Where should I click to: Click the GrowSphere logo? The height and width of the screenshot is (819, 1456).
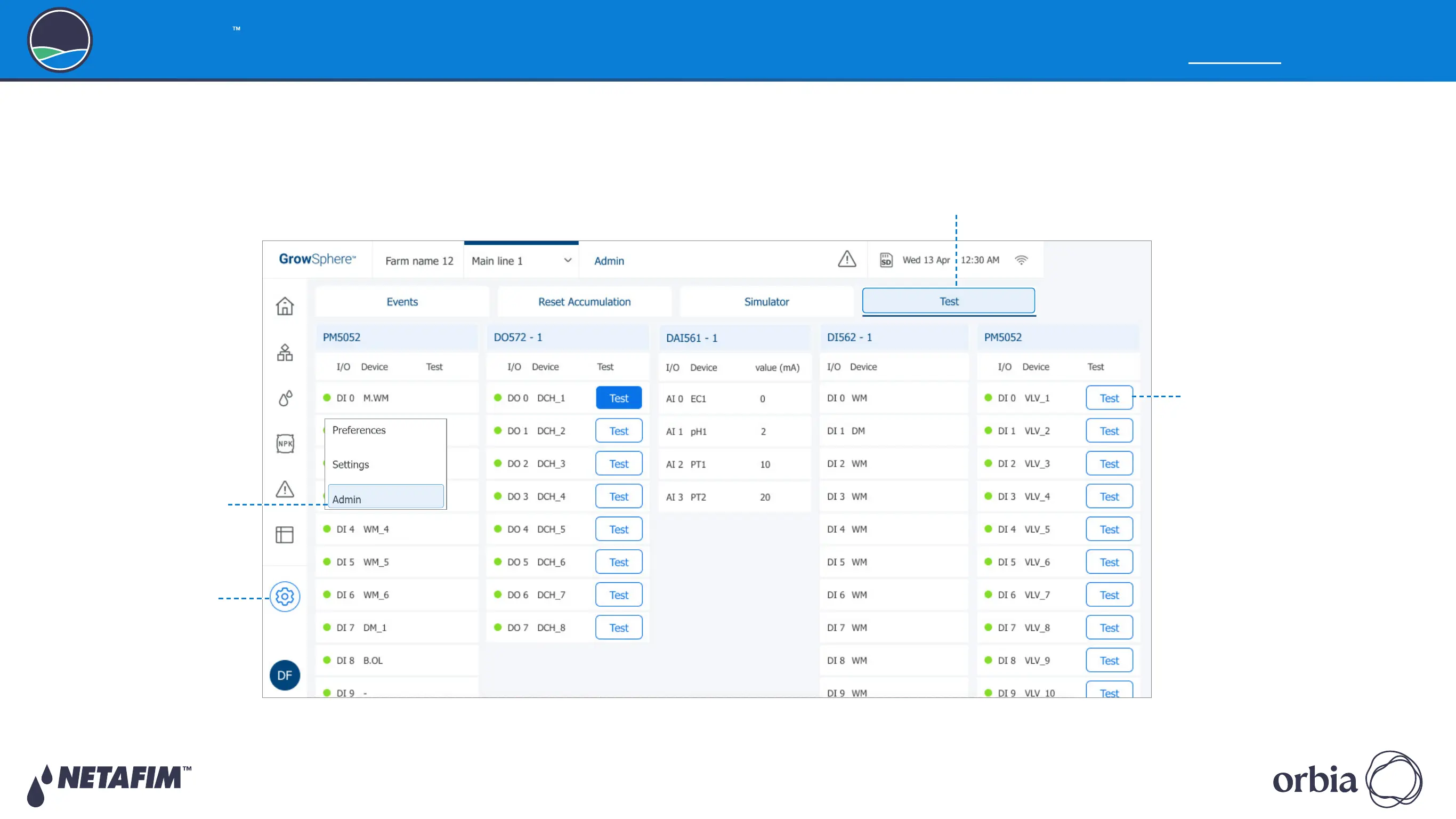[x=318, y=259]
